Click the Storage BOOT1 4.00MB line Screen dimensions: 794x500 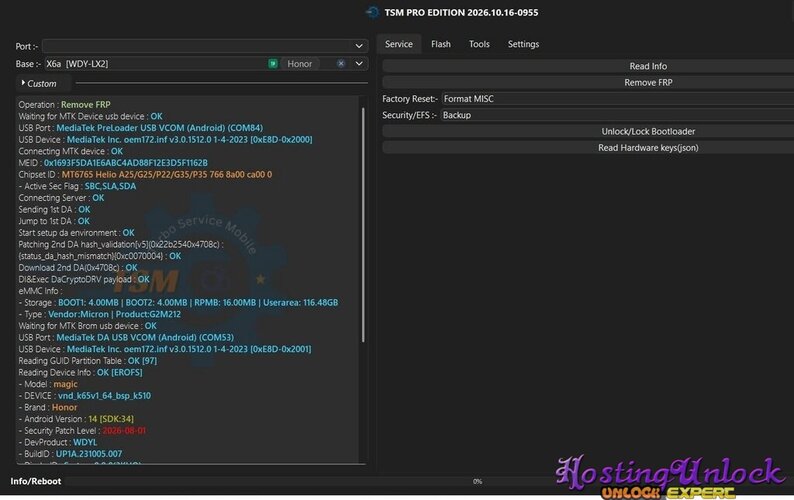pos(178,302)
